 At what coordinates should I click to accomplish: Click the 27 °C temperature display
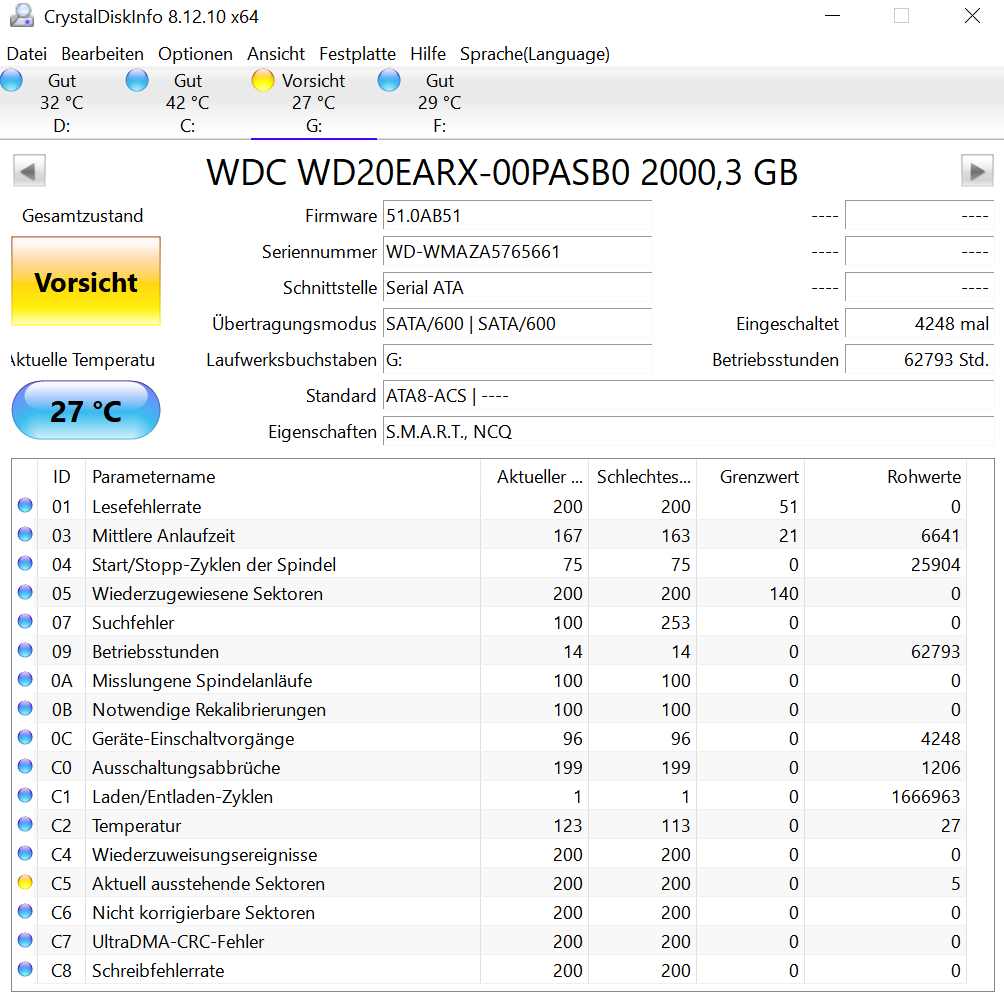[x=85, y=410]
